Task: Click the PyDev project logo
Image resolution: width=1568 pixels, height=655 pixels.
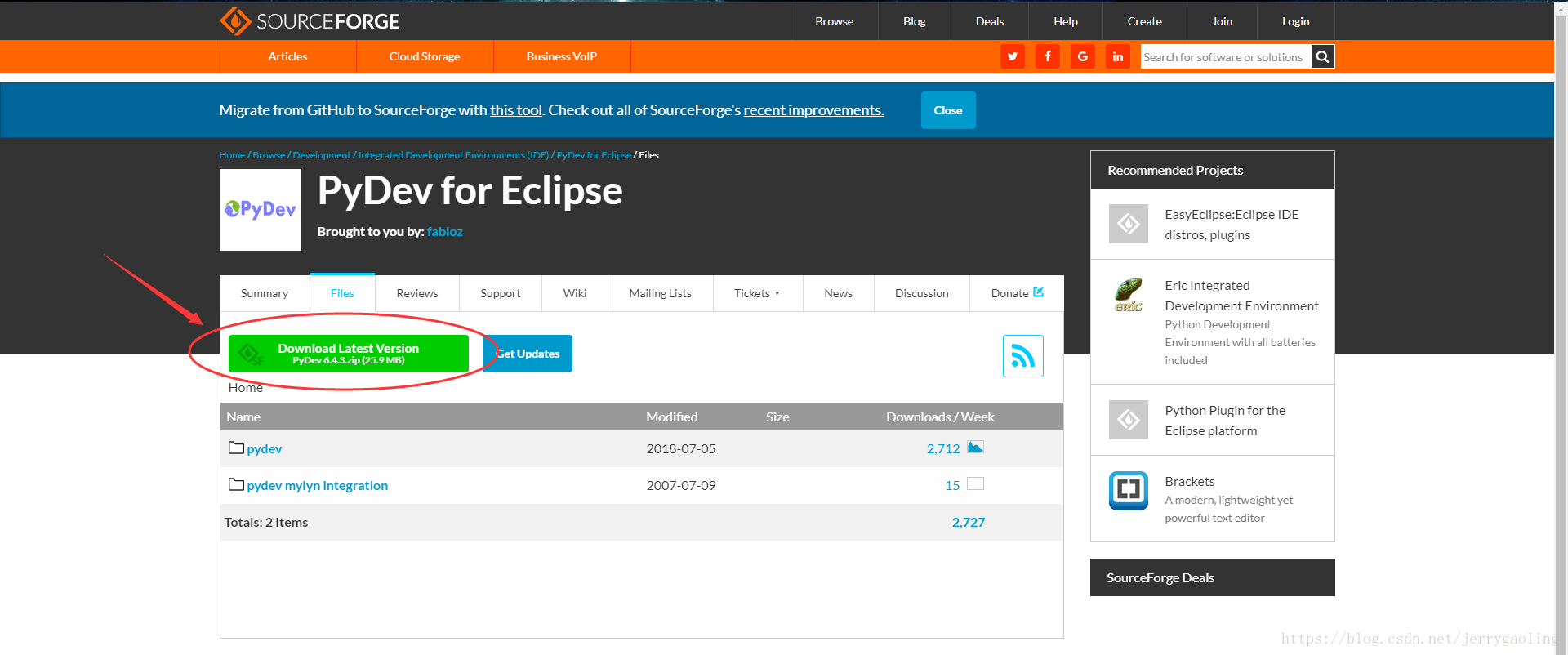Action: tap(261, 210)
